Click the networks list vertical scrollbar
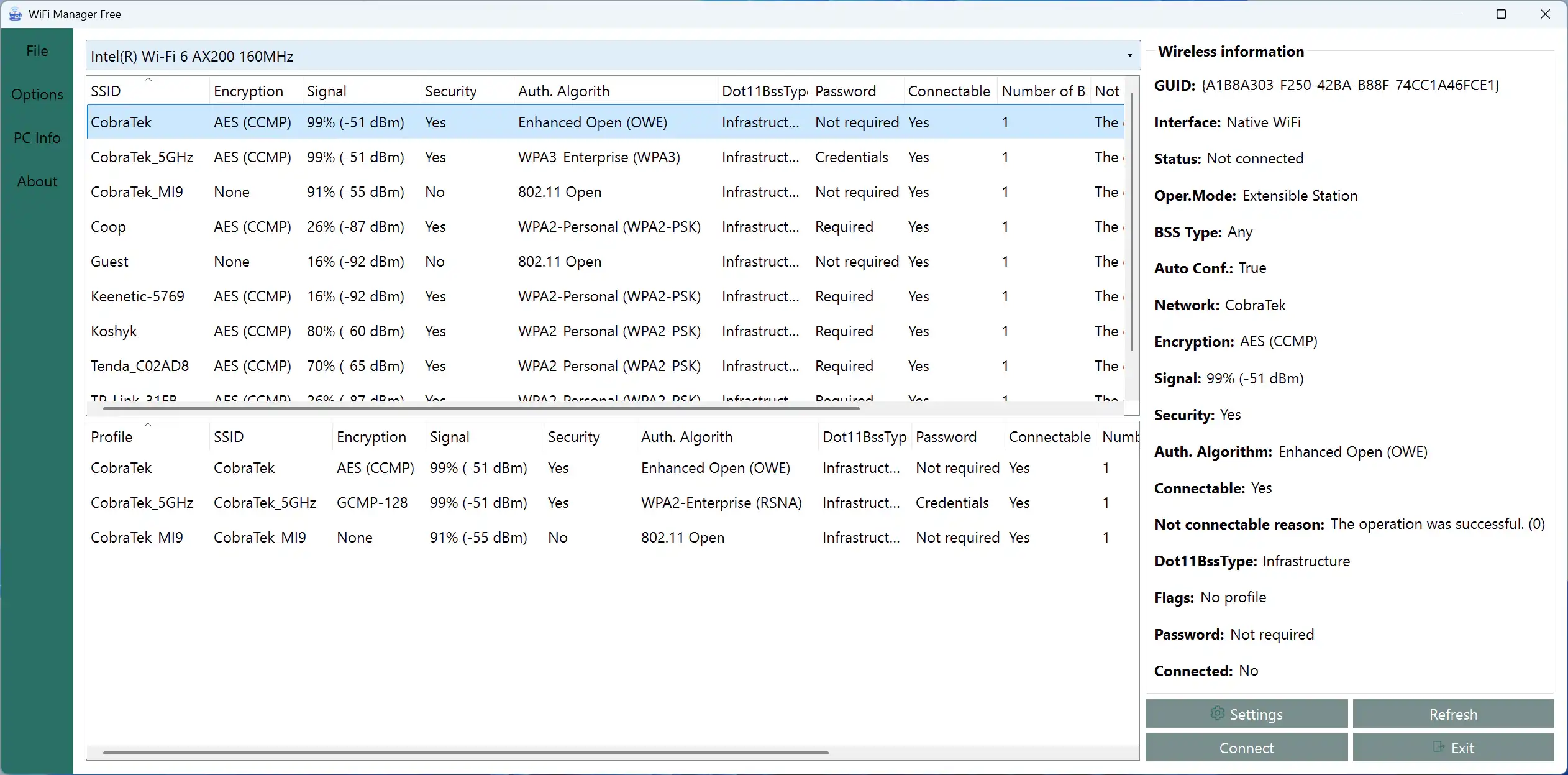This screenshot has height=775, width=1568. pyautogui.click(x=1132, y=222)
